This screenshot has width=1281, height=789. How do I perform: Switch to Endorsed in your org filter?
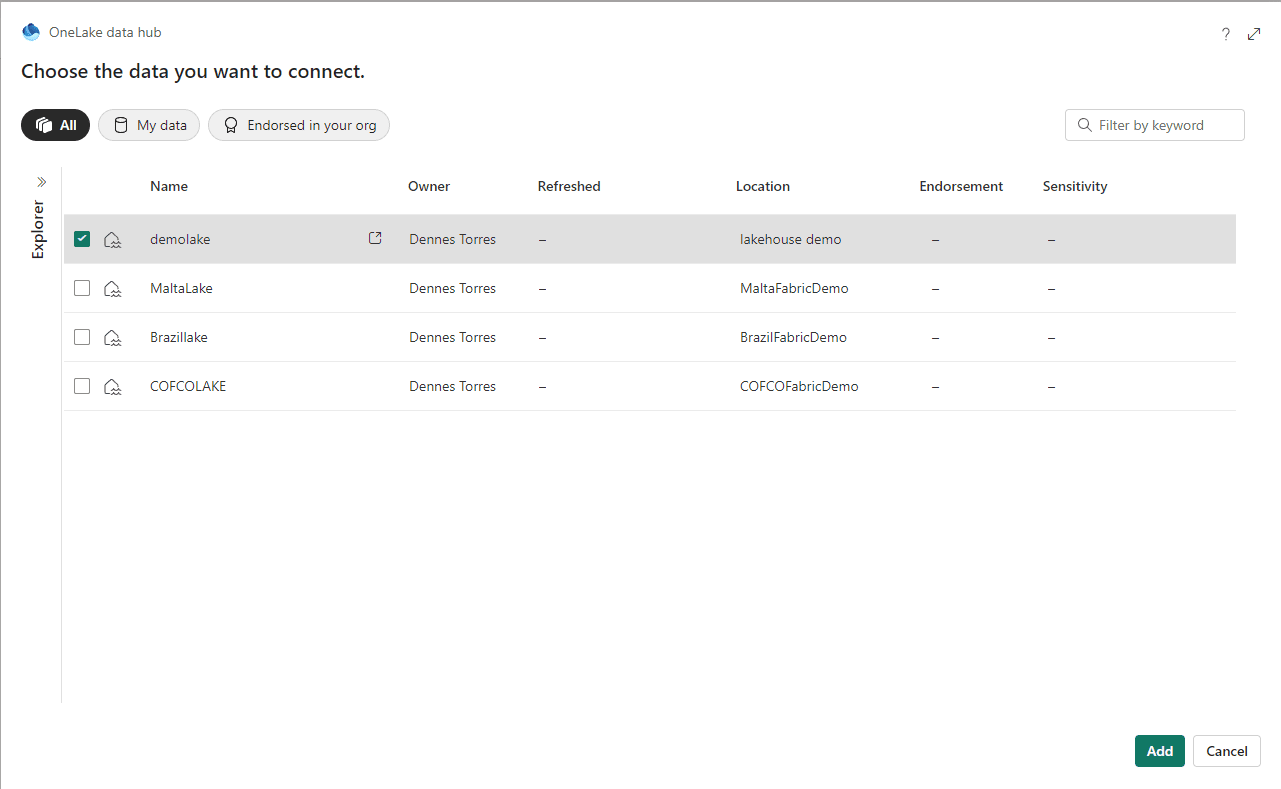[x=299, y=125]
